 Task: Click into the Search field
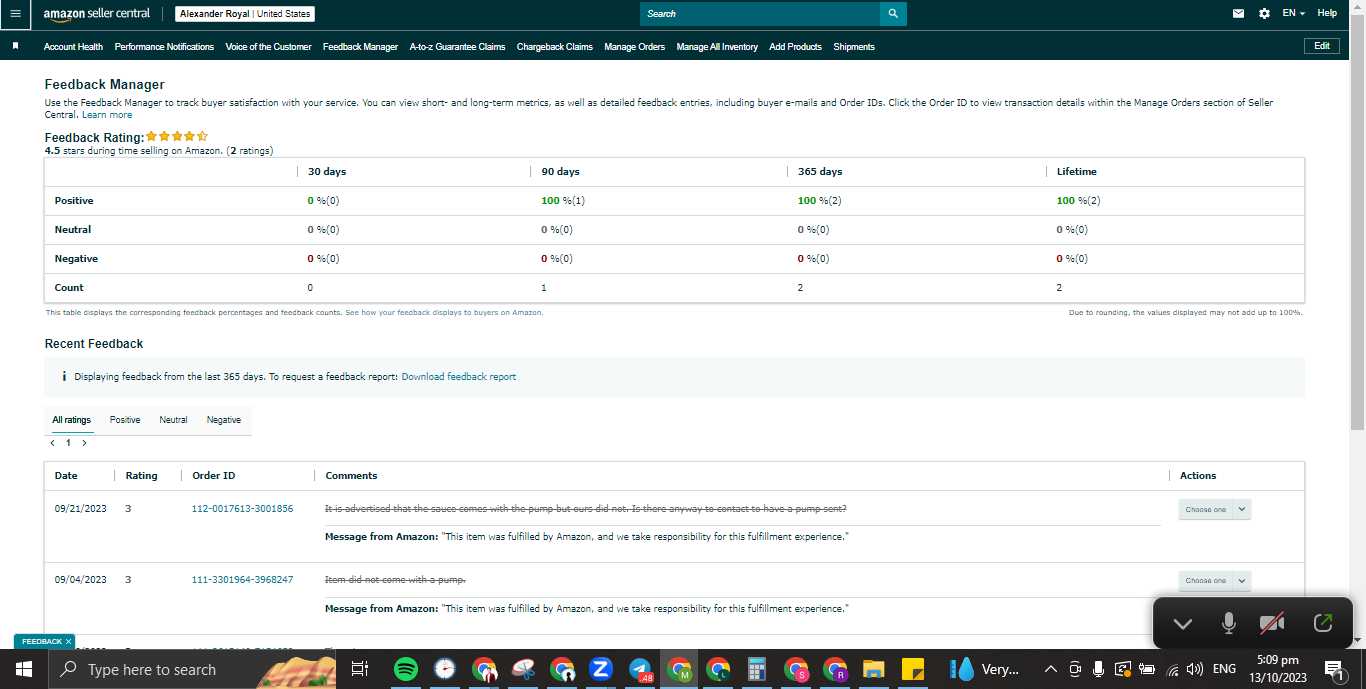click(x=760, y=14)
